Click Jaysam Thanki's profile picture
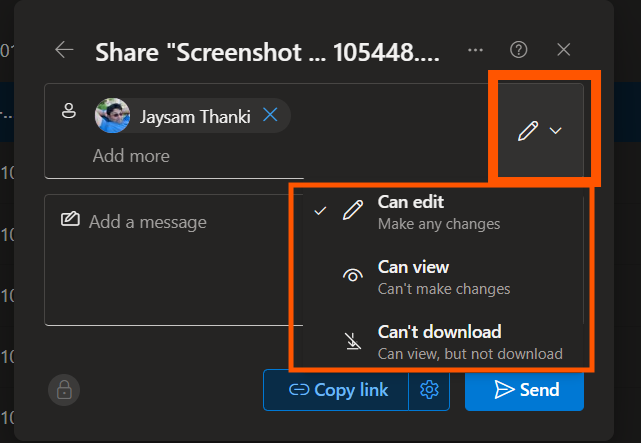 click(112, 116)
